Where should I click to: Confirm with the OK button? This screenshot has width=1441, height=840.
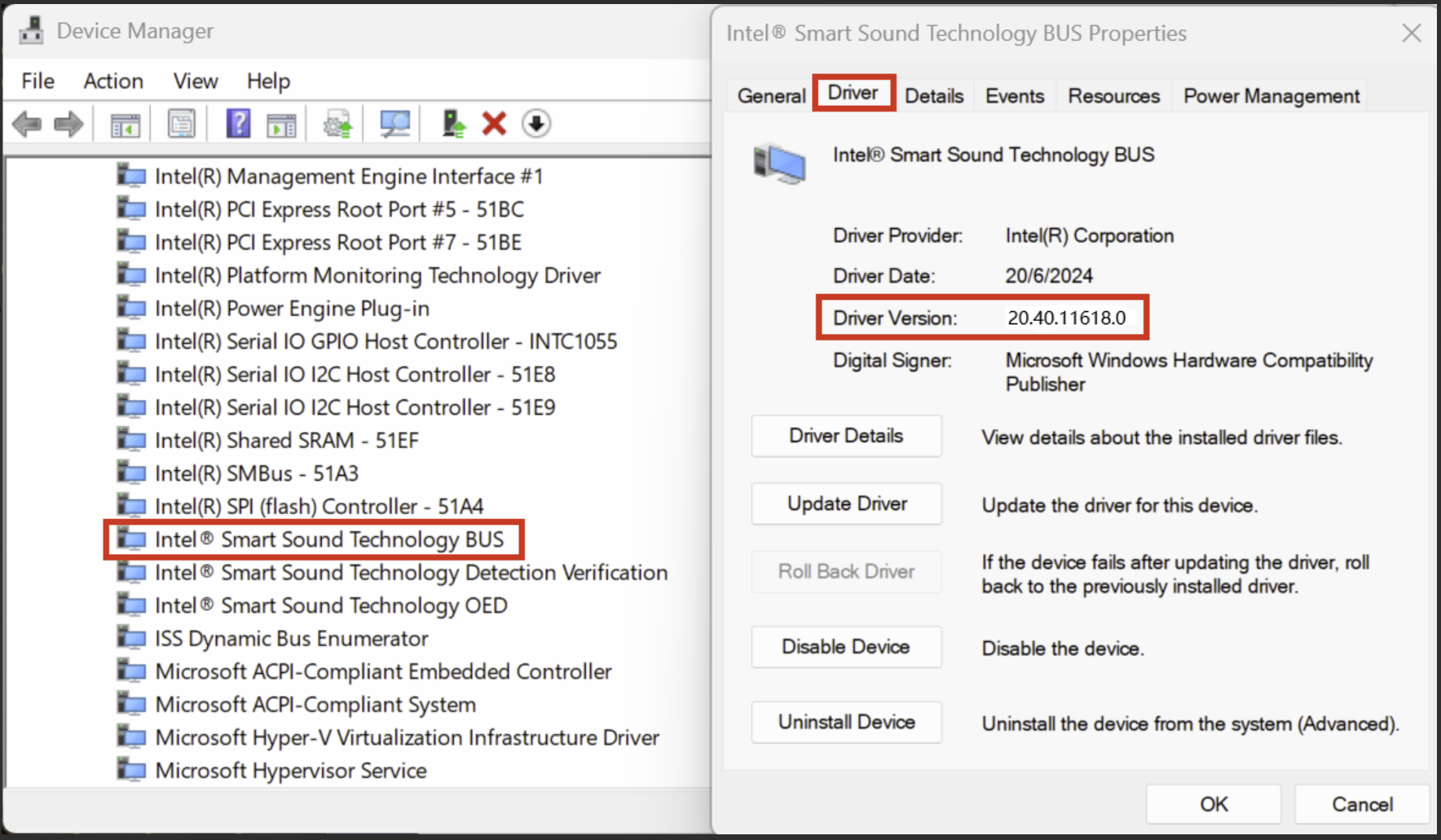pos(1214,804)
